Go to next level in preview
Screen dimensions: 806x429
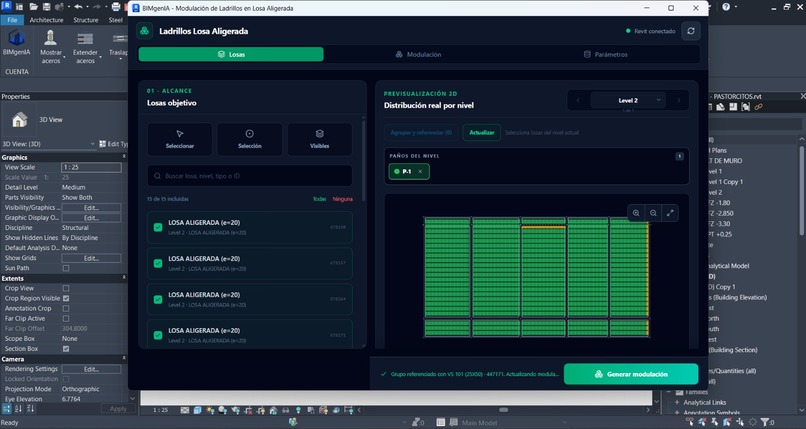678,100
